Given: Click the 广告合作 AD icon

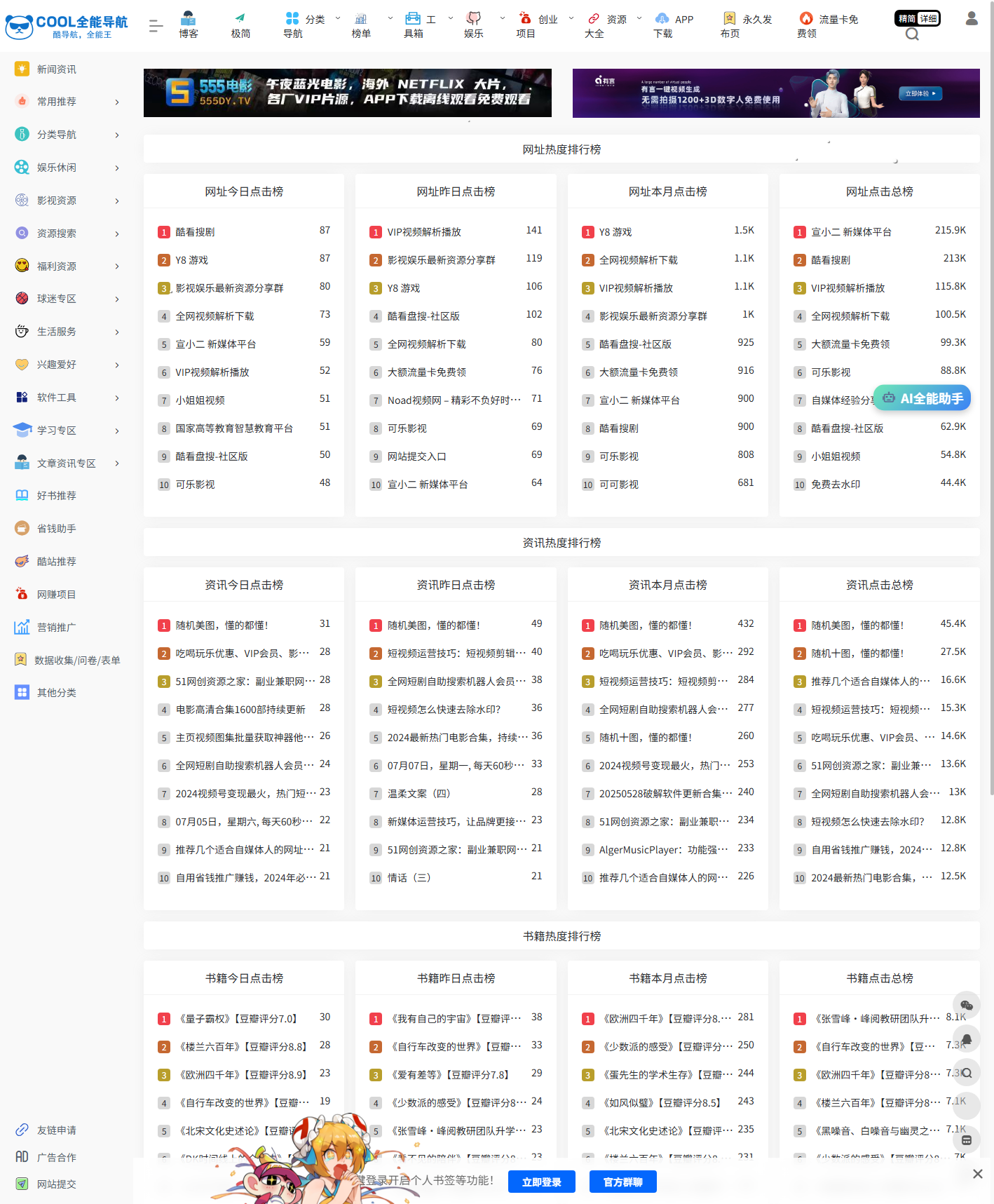Looking at the screenshot, I should pyautogui.click(x=22, y=1157).
